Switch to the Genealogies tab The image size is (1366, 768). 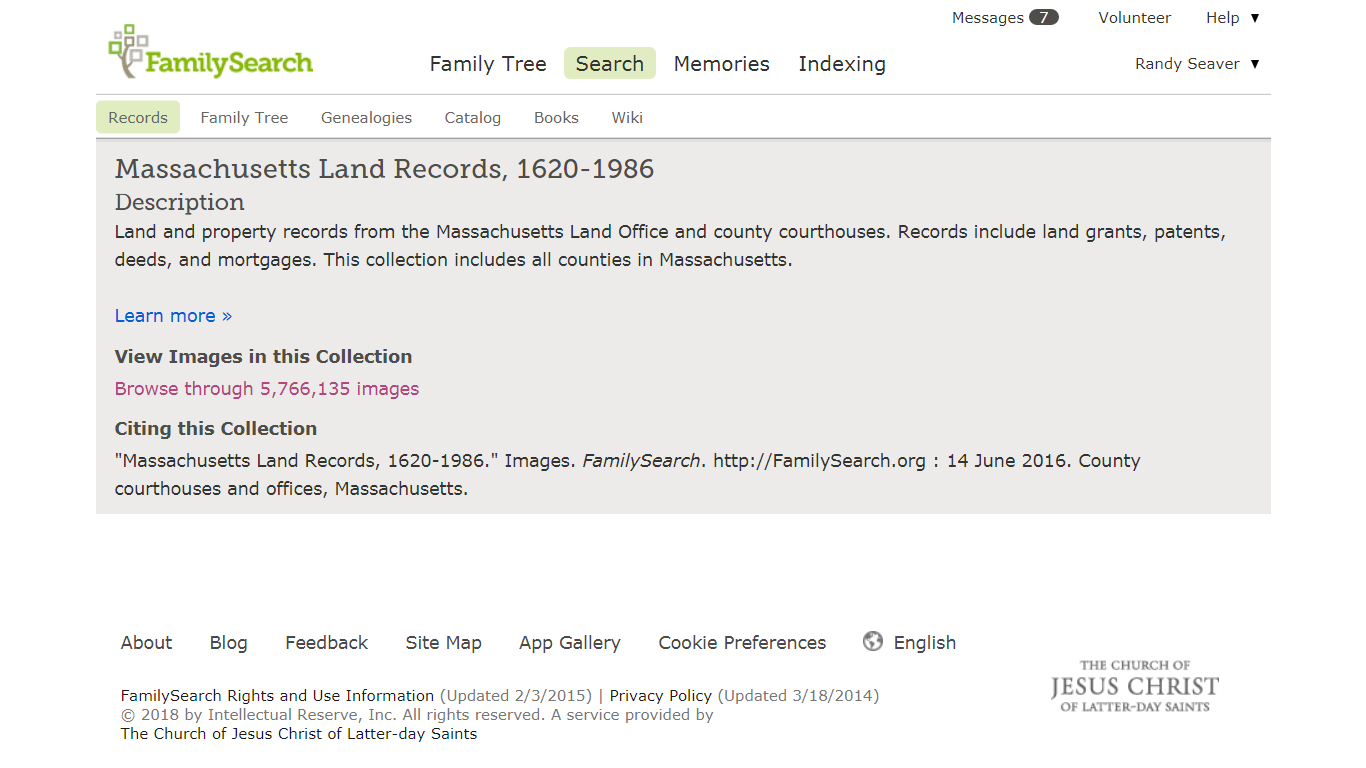tap(366, 117)
